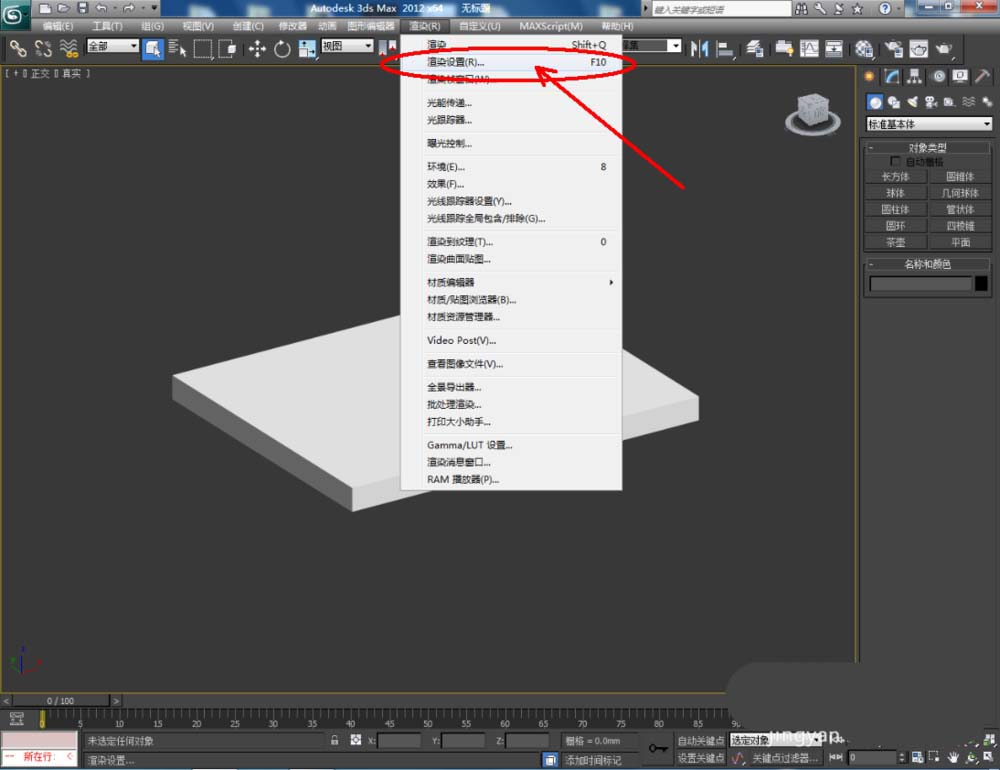Click the 茶壶 teapot button
Image resolution: width=1000 pixels, height=770 pixels.
point(895,242)
